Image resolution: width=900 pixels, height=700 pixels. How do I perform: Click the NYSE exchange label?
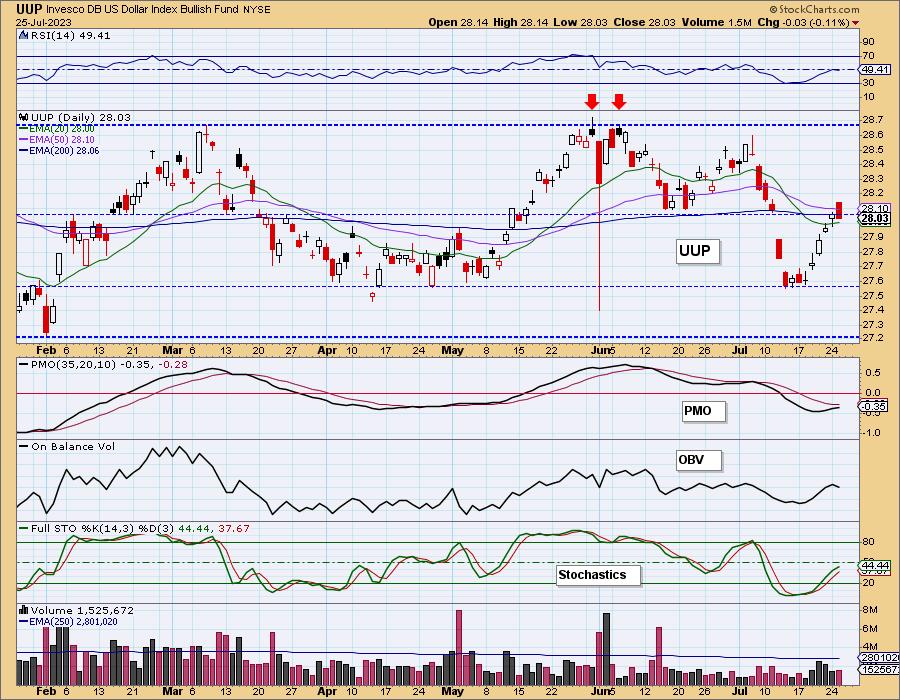point(257,10)
